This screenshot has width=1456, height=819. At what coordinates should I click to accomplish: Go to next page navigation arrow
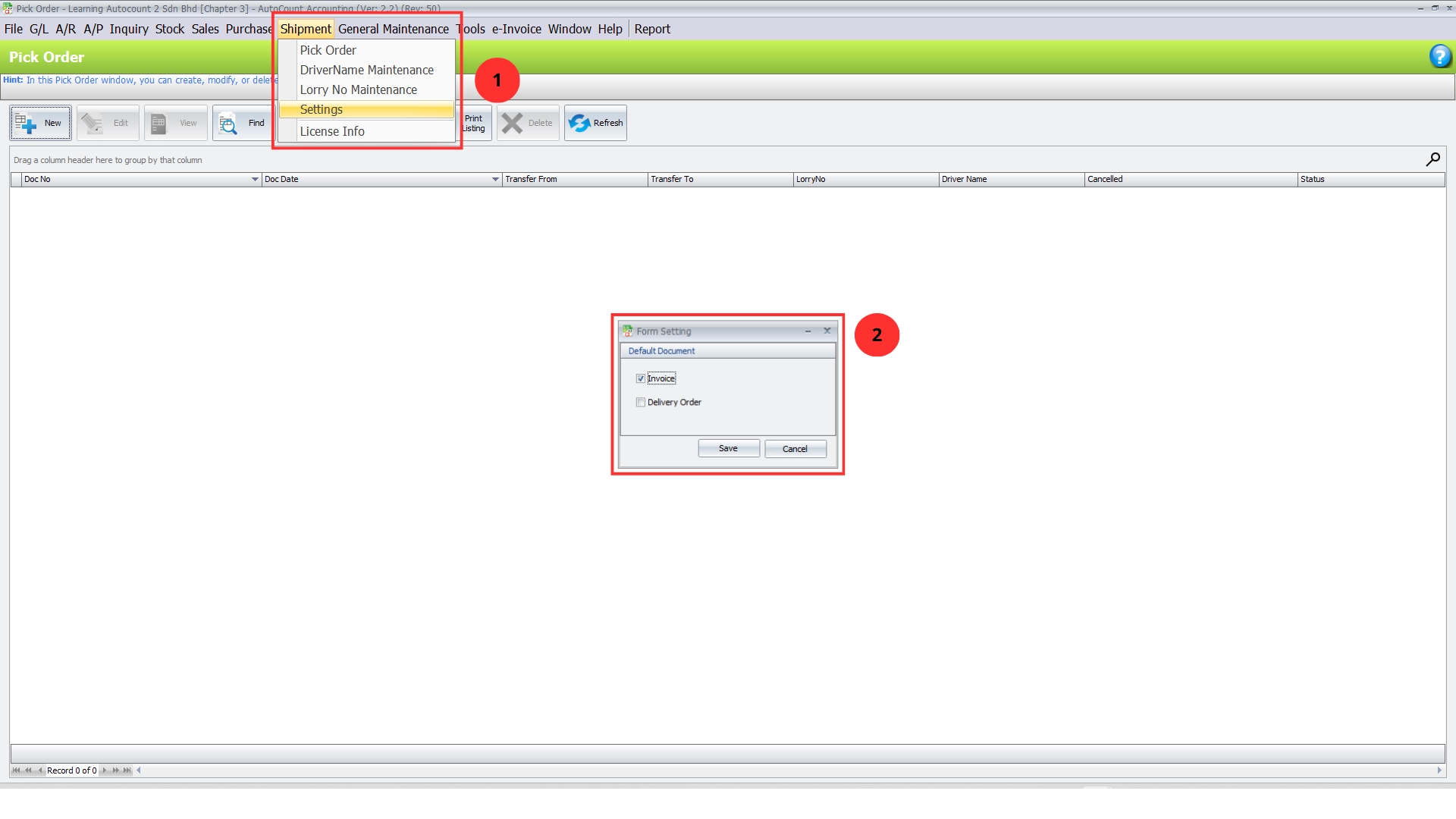click(x=116, y=770)
